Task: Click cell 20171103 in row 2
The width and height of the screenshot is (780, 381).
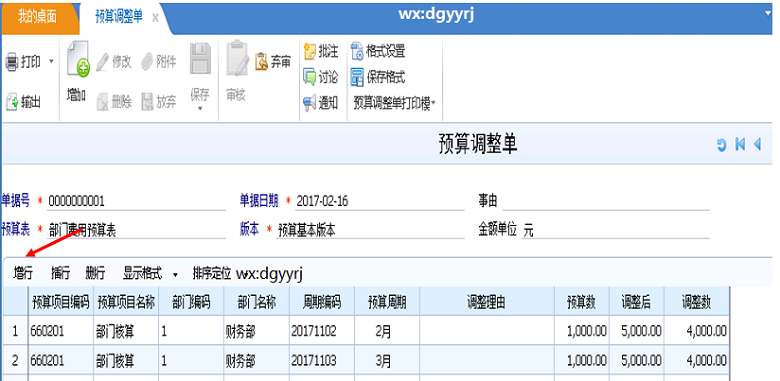Action: (x=322, y=361)
